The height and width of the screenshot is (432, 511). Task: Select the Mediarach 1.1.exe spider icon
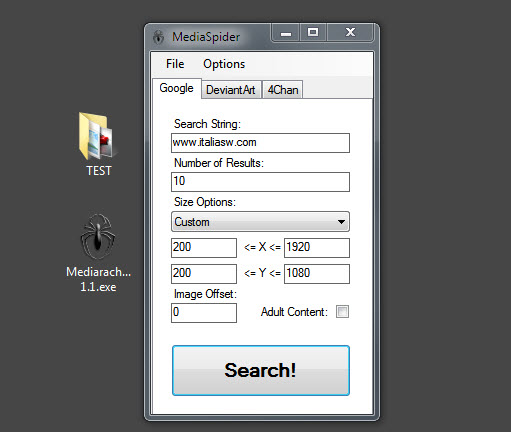98,237
